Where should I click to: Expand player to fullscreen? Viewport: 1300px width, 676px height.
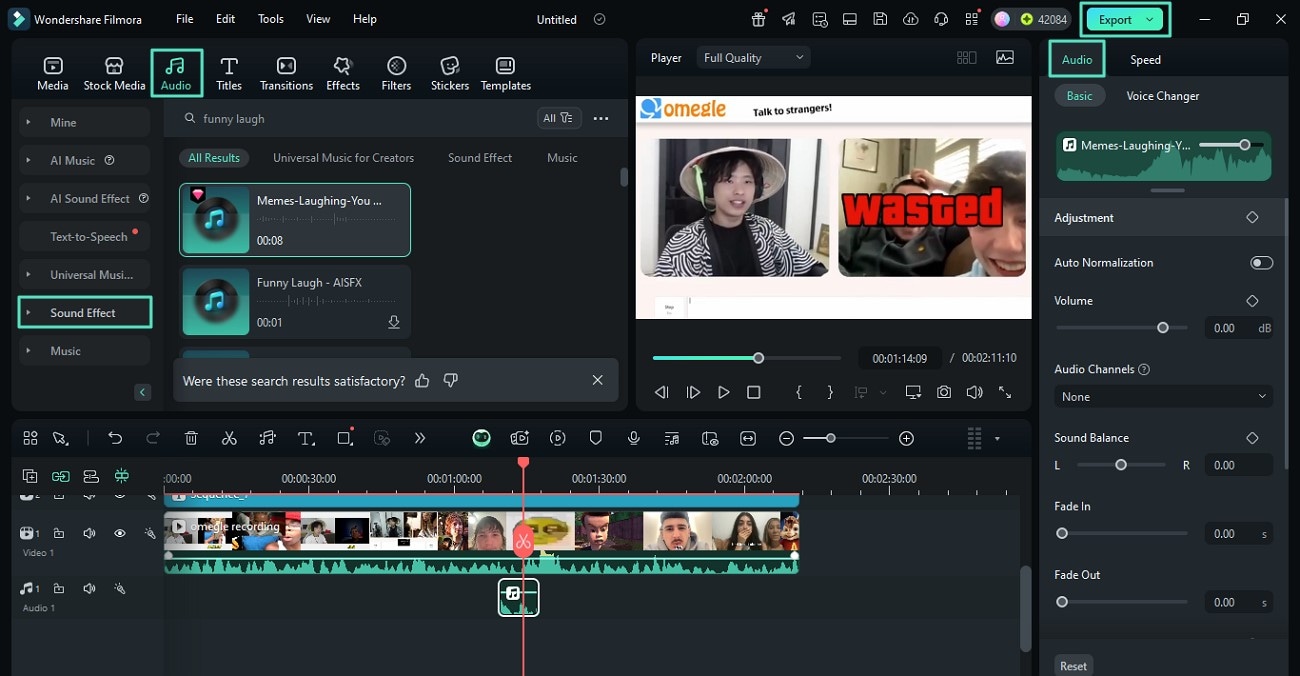pyautogui.click(x=1005, y=393)
